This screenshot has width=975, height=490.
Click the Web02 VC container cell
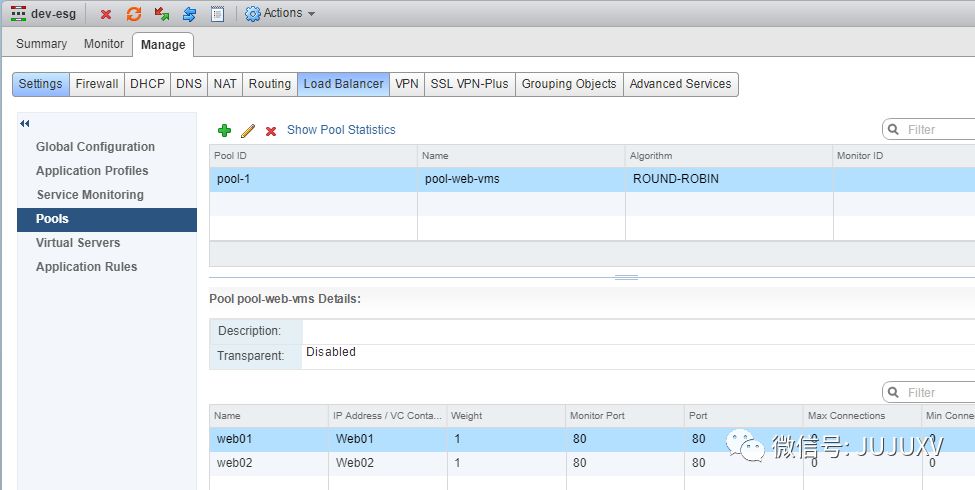click(x=387, y=463)
